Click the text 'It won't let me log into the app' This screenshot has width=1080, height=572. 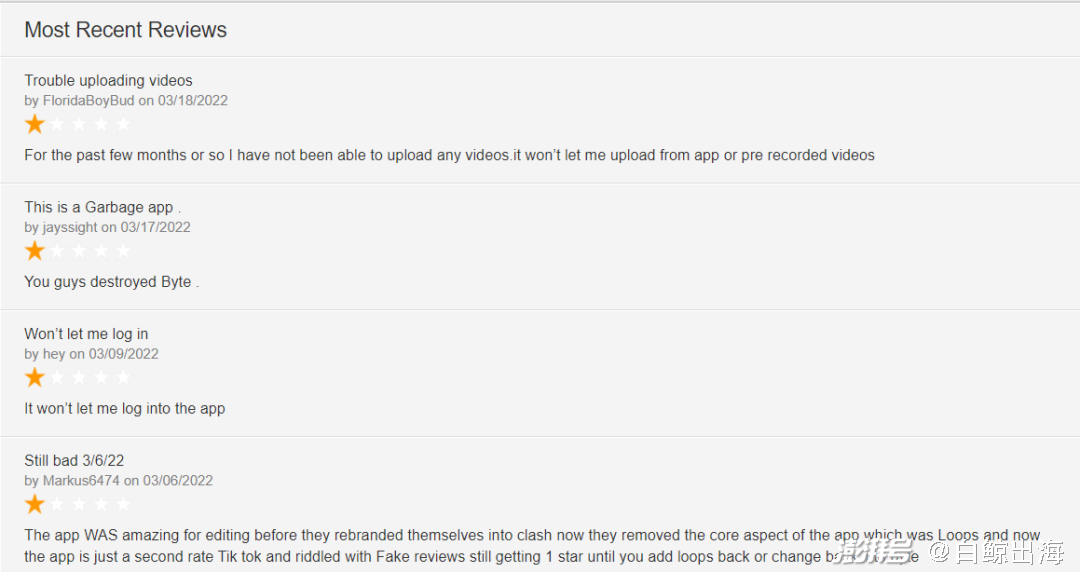(125, 409)
